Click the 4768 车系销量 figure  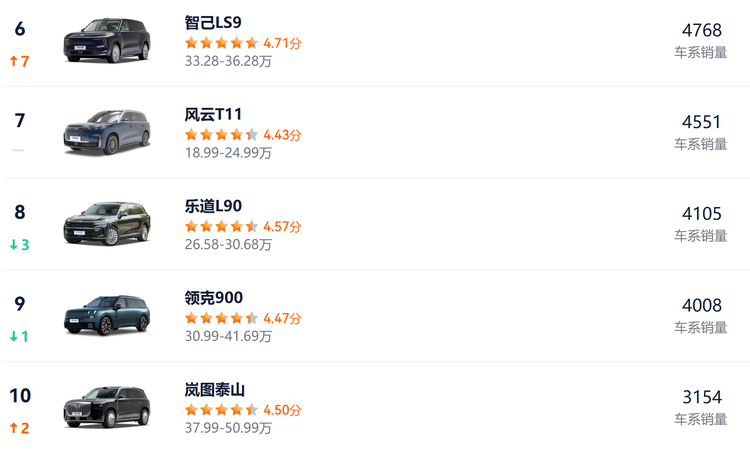[701, 30]
